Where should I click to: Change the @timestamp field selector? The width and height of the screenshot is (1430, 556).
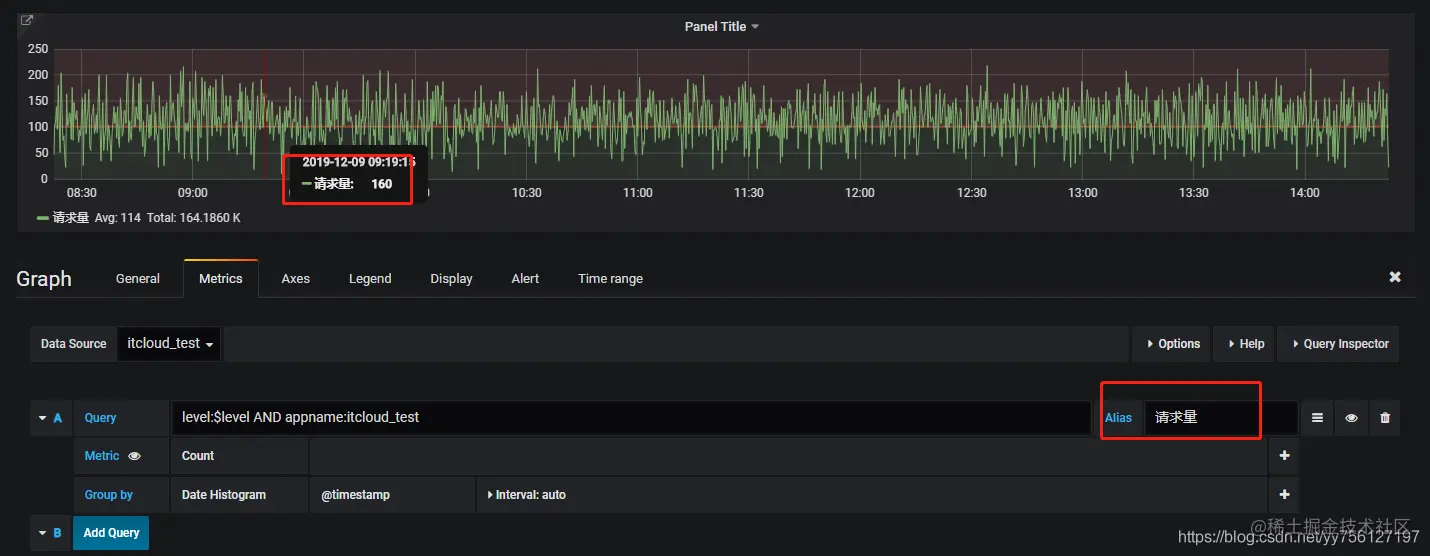(392, 494)
